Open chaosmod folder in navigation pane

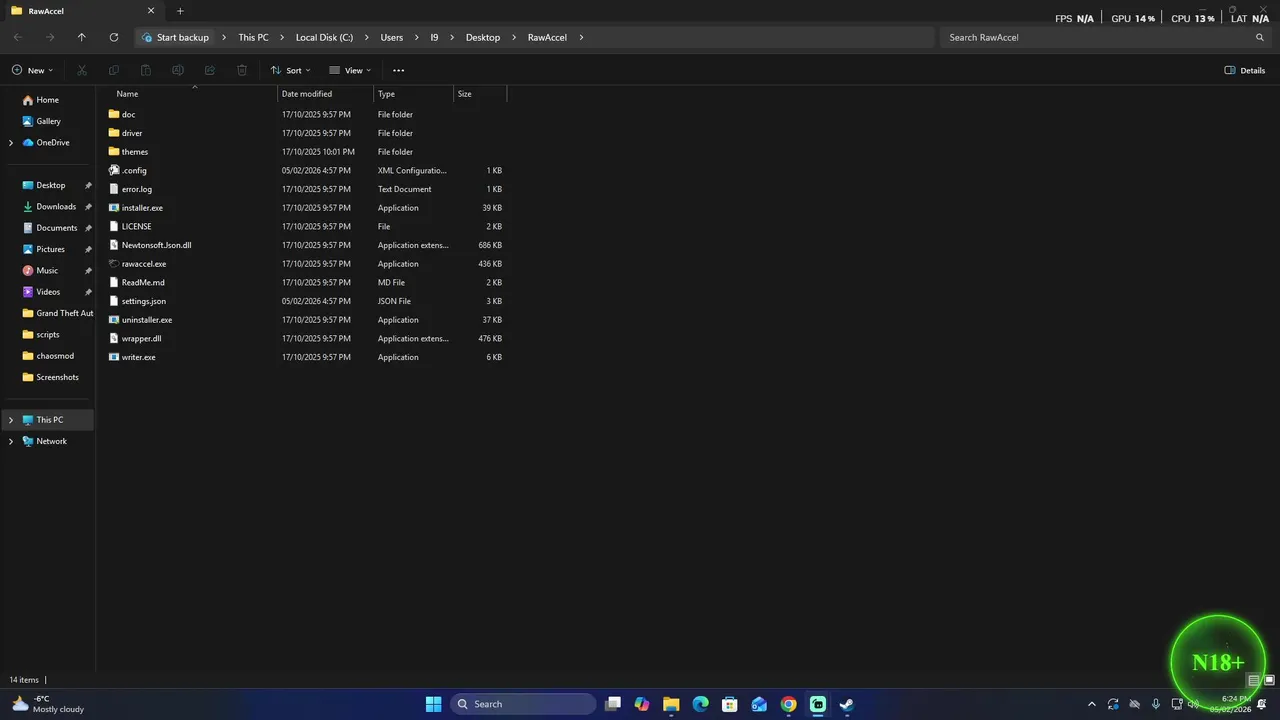pyautogui.click(x=55, y=356)
